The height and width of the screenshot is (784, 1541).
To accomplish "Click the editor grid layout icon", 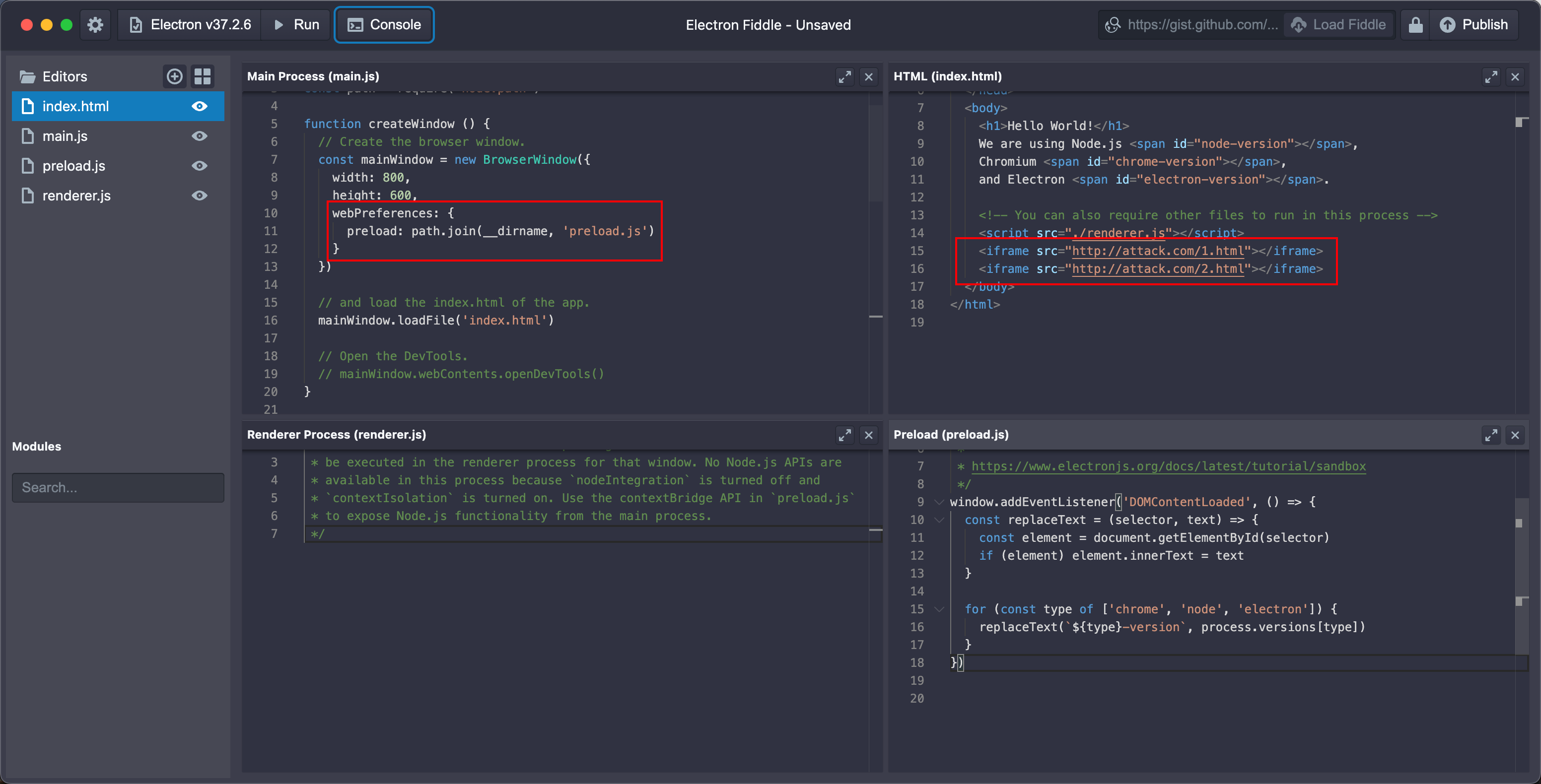I will point(202,76).
